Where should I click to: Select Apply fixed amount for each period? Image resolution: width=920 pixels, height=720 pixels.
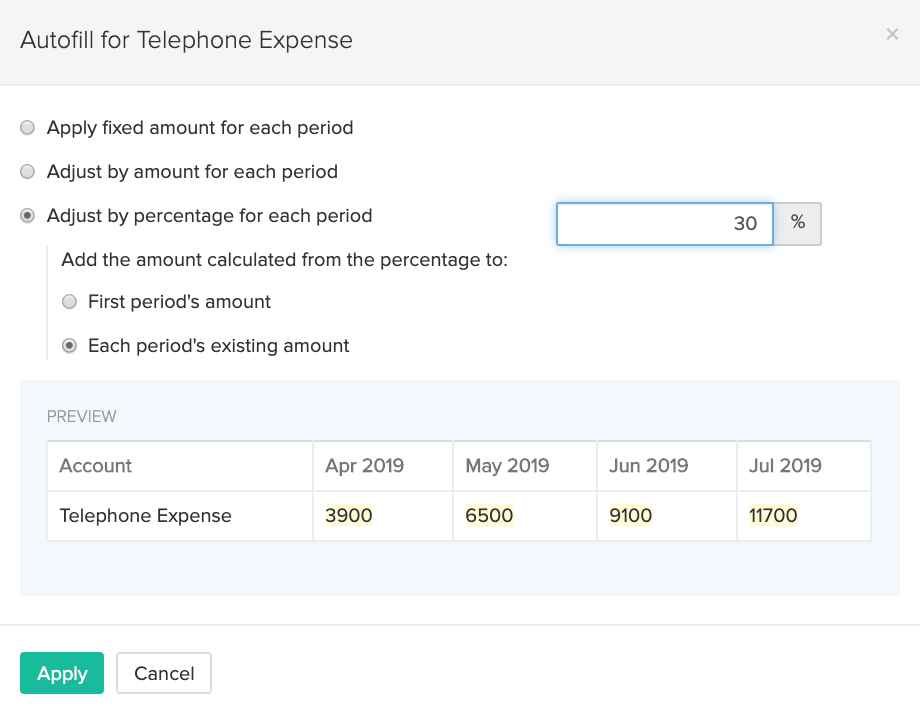pyautogui.click(x=28, y=128)
